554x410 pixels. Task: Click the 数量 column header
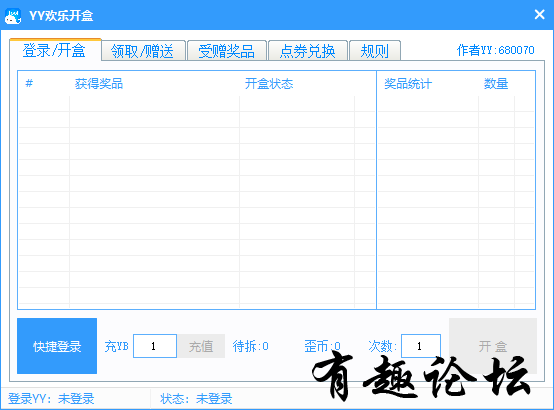click(496, 84)
